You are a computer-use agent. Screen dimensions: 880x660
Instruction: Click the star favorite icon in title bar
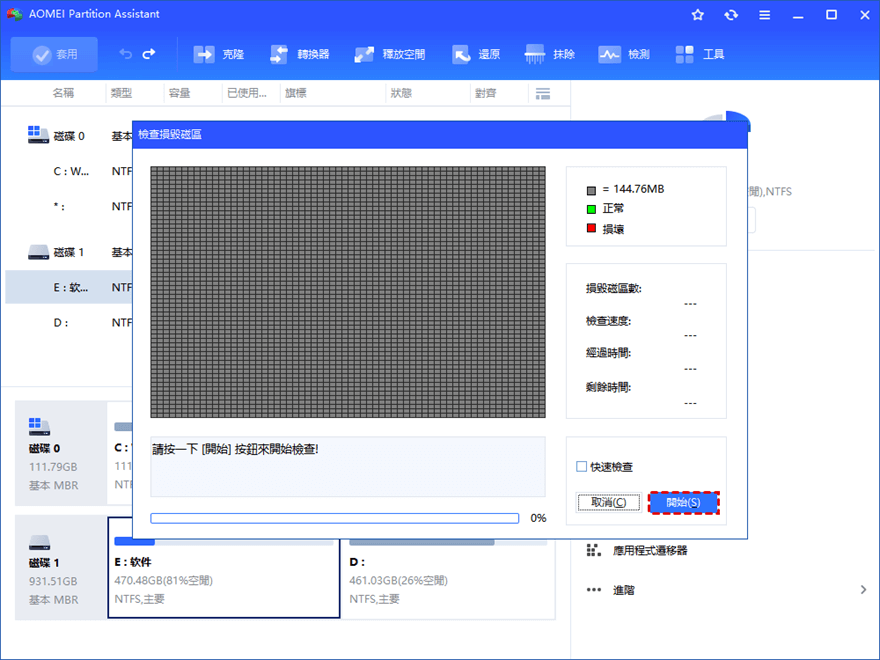698,15
